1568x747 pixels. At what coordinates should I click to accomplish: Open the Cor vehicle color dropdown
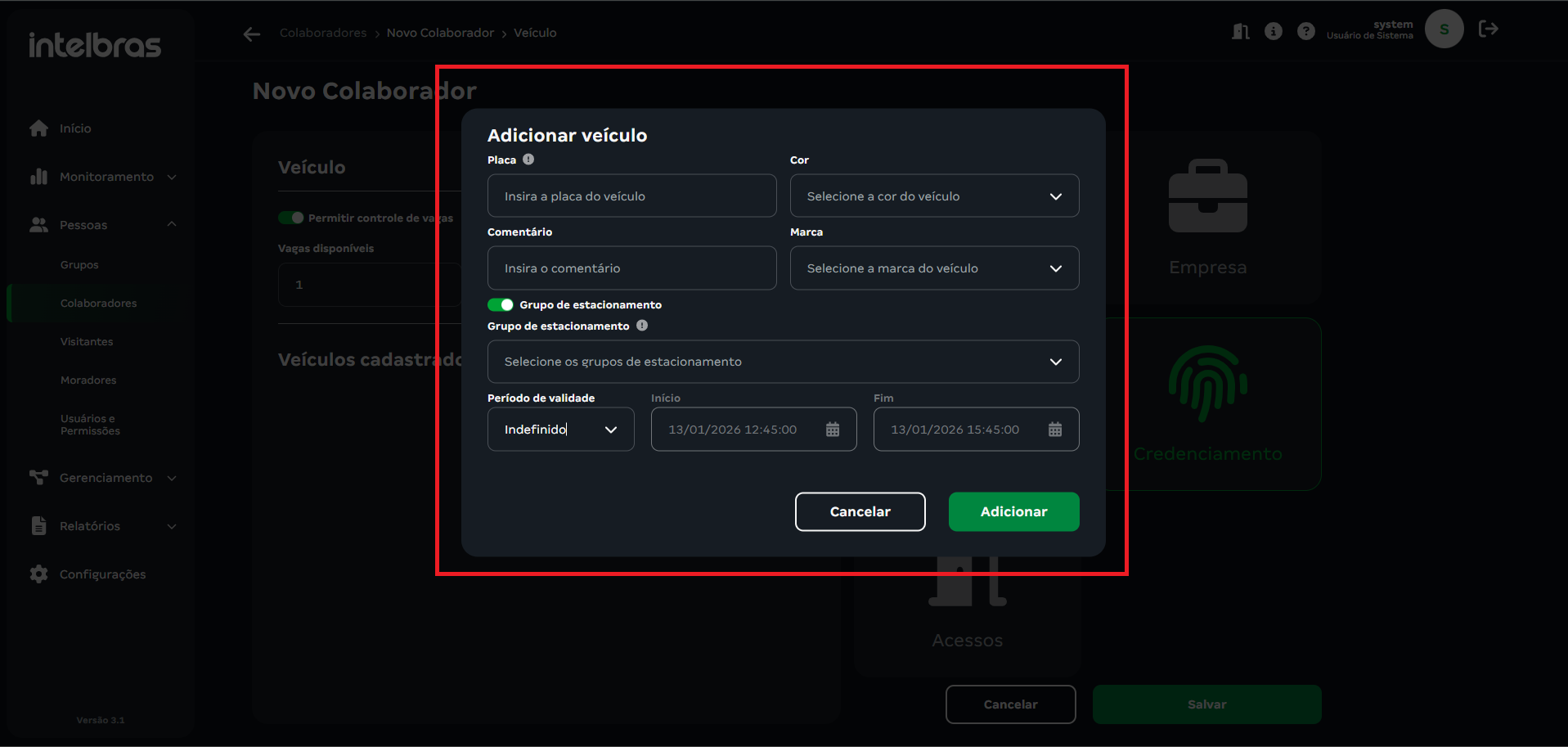click(934, 196)
